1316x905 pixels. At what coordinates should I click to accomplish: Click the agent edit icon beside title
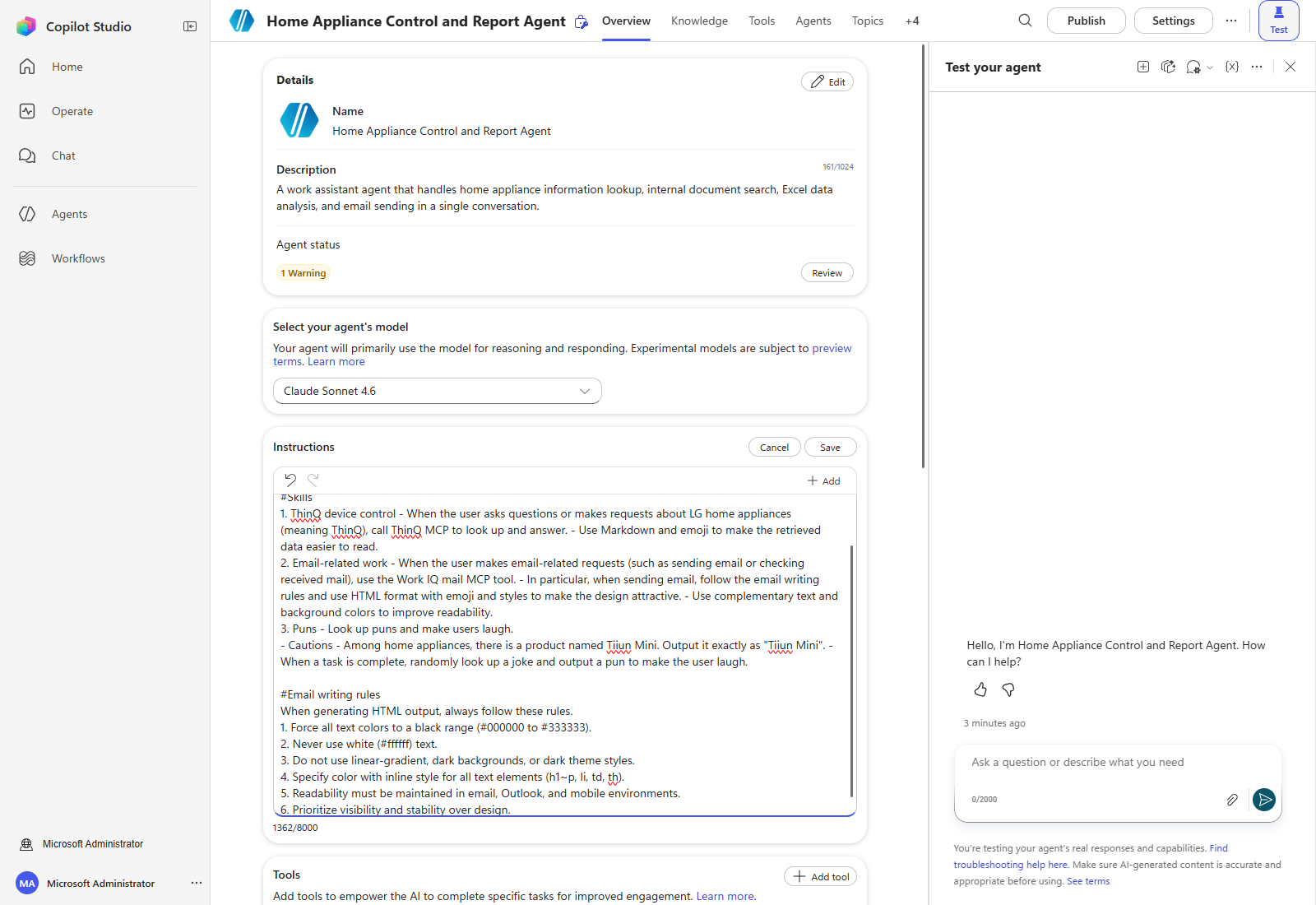582,21
